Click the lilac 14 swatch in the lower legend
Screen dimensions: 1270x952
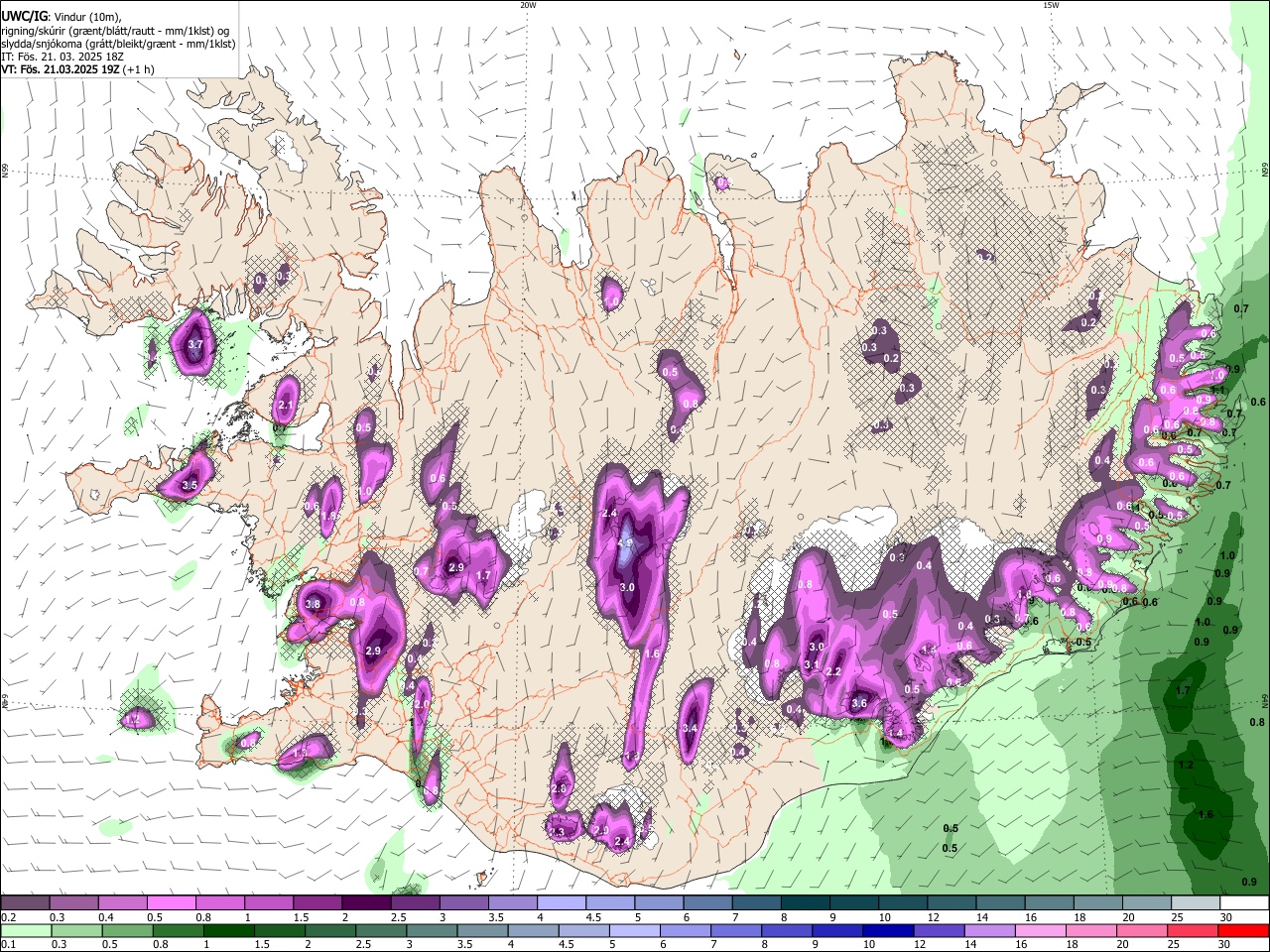(x=989, y=930)
